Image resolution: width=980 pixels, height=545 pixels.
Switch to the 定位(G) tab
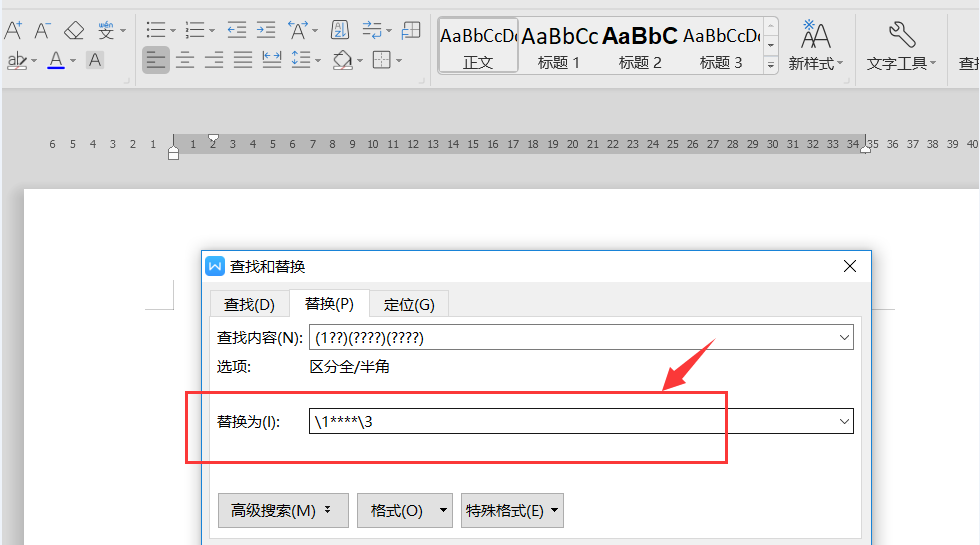[409, 304]
